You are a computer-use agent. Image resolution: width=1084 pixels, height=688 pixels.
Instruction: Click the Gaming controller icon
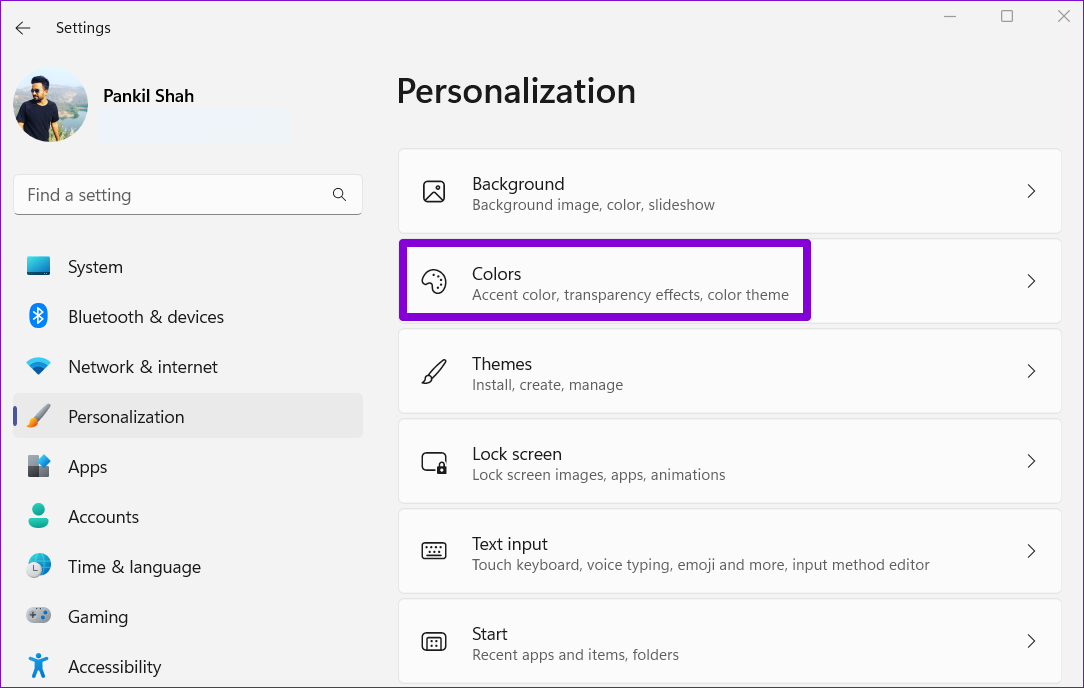point(39,615)
